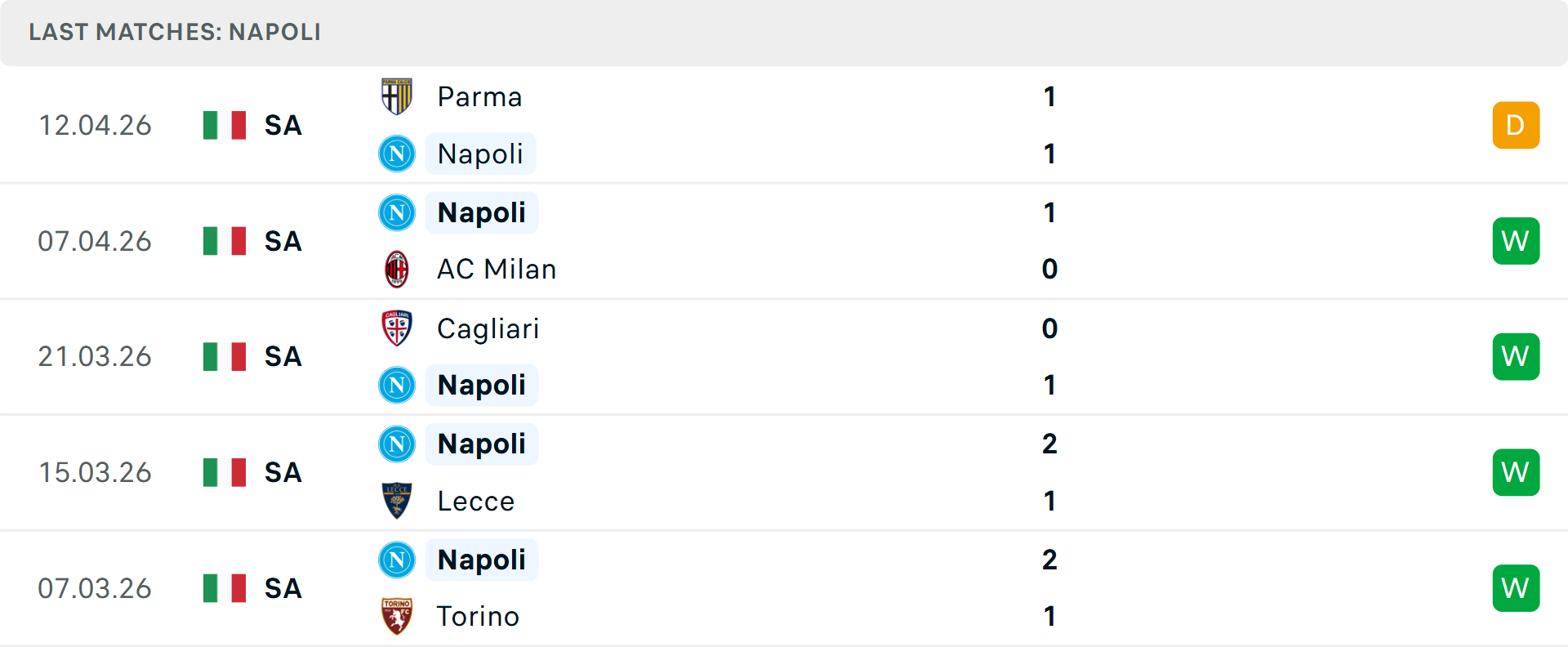Click the AC Milan team name
This screenshot has width=1568, height=647.
tap(494, 269)
